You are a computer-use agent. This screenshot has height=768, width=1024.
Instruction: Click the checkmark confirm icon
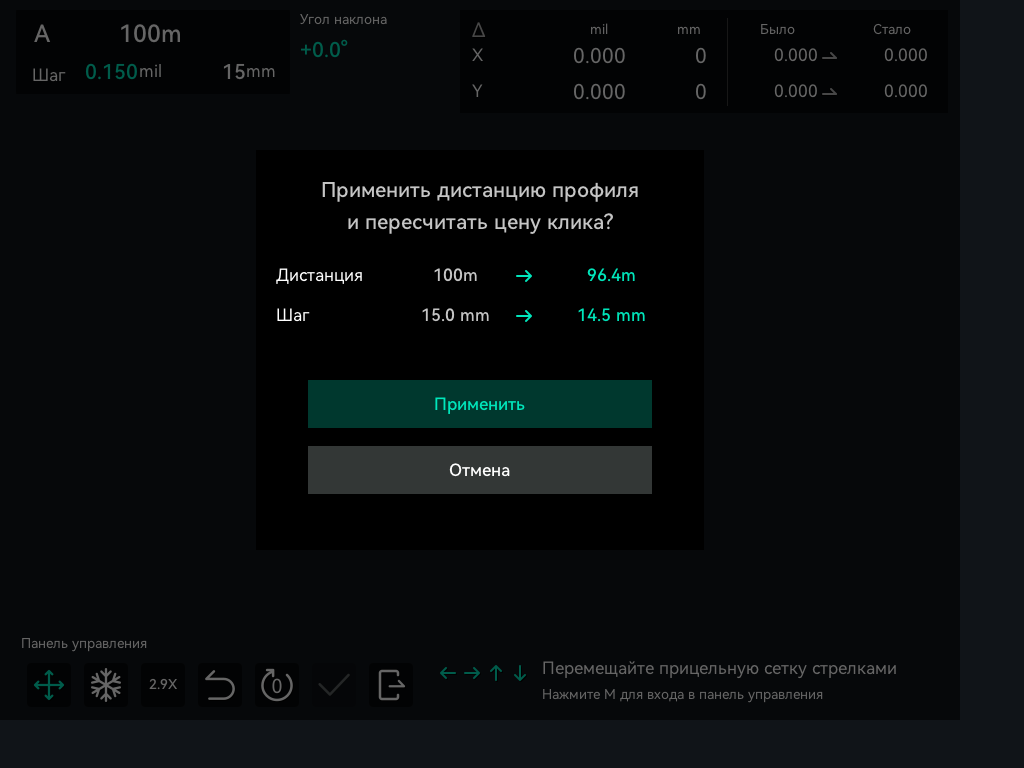334,685
